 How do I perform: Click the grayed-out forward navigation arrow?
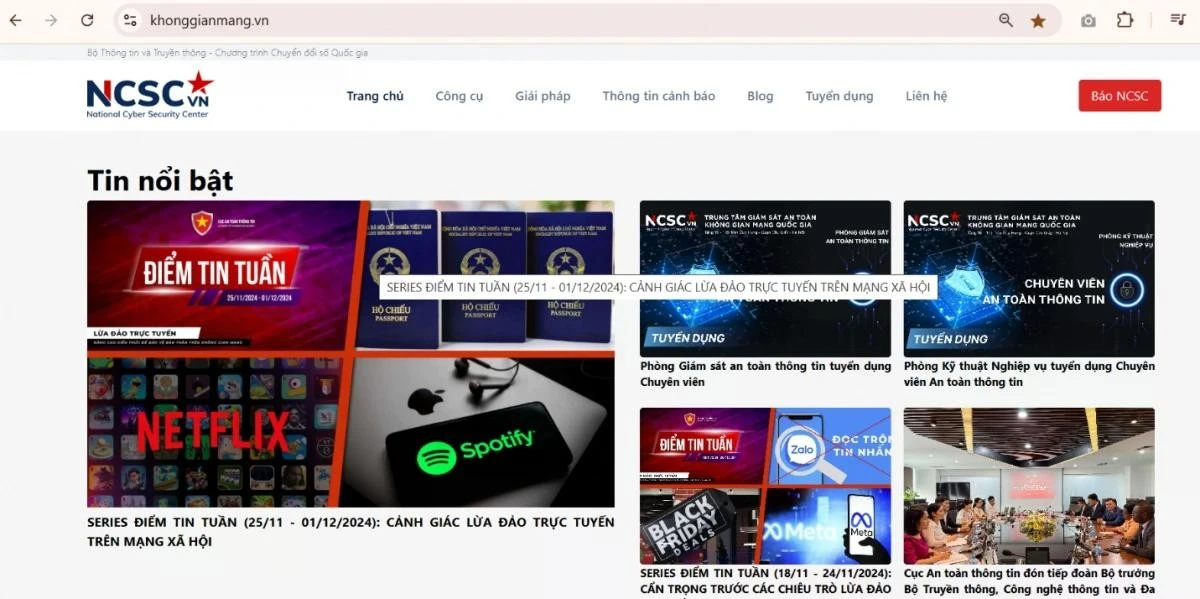coord(50,20)
